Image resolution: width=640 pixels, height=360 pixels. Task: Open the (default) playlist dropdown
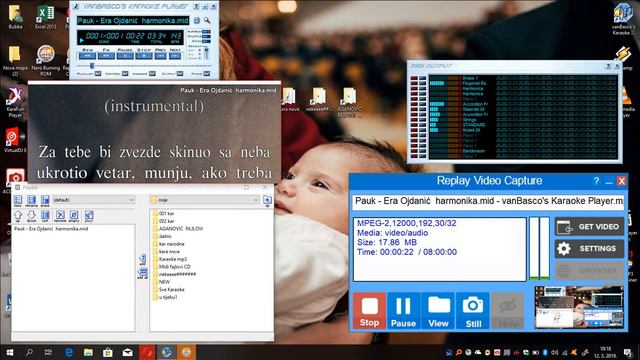coord(93,200)
